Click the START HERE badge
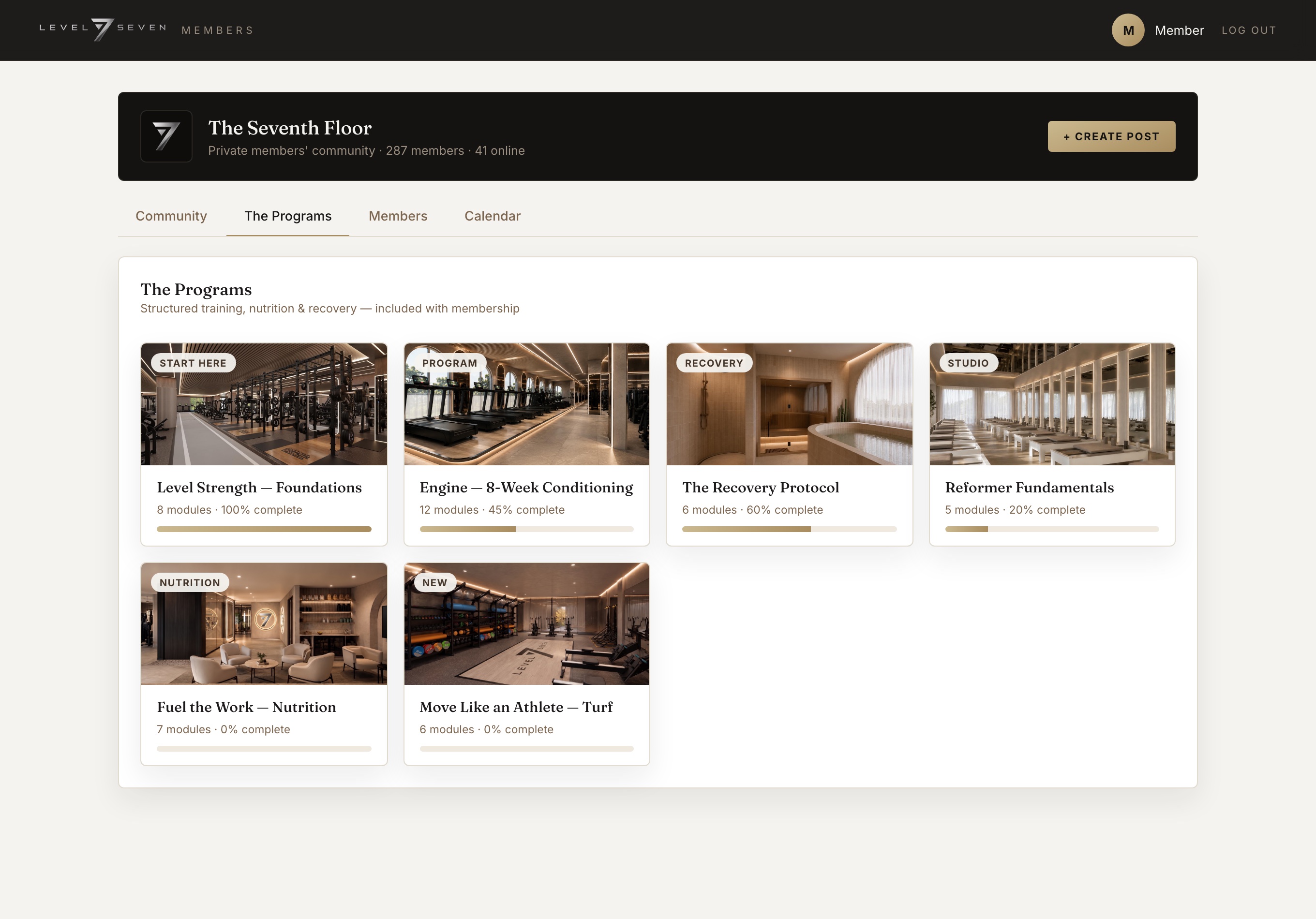This screenshot has height=919, width=1316. coord(193,363)
